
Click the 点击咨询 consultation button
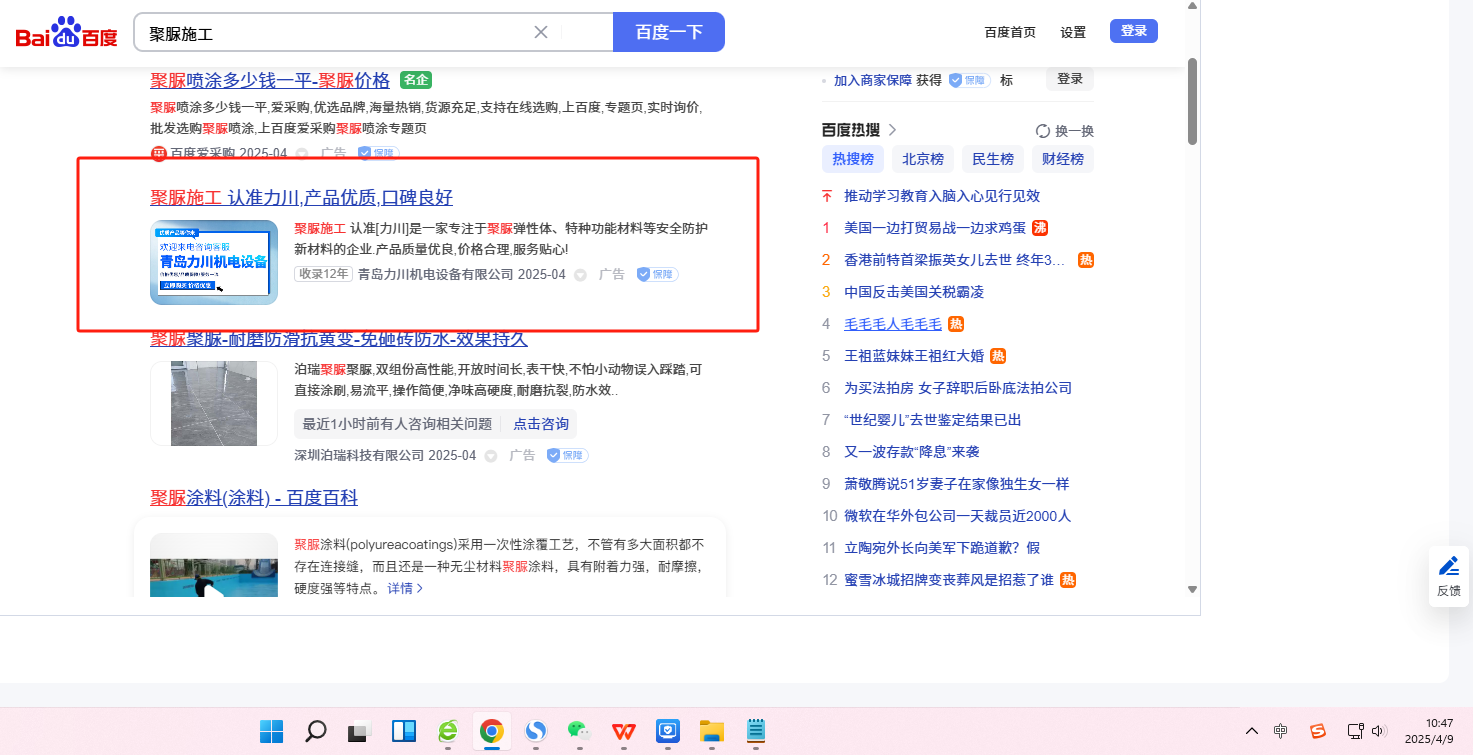click(x=541, y=424)
